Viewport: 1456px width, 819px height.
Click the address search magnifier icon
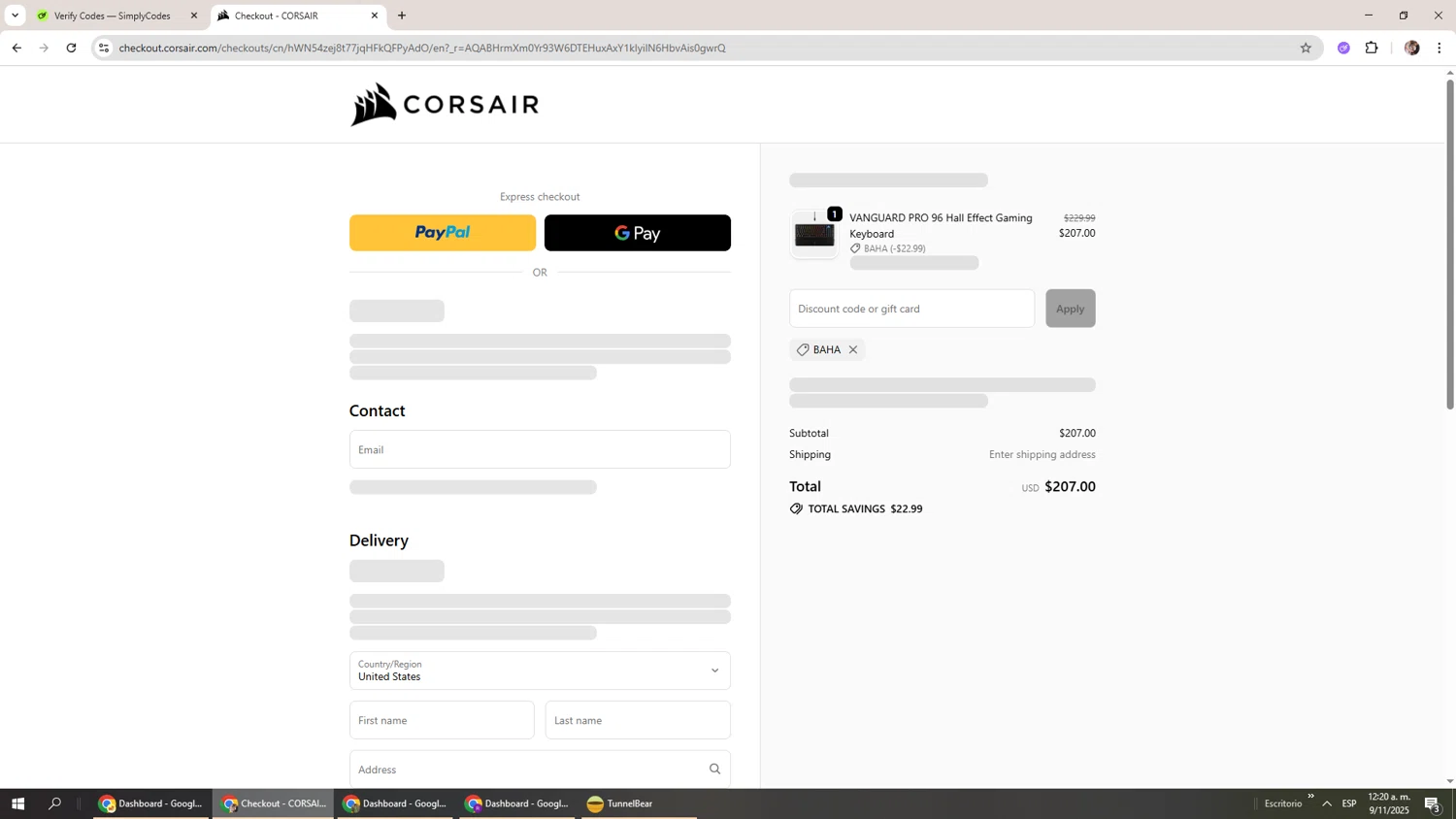(714, 770)
